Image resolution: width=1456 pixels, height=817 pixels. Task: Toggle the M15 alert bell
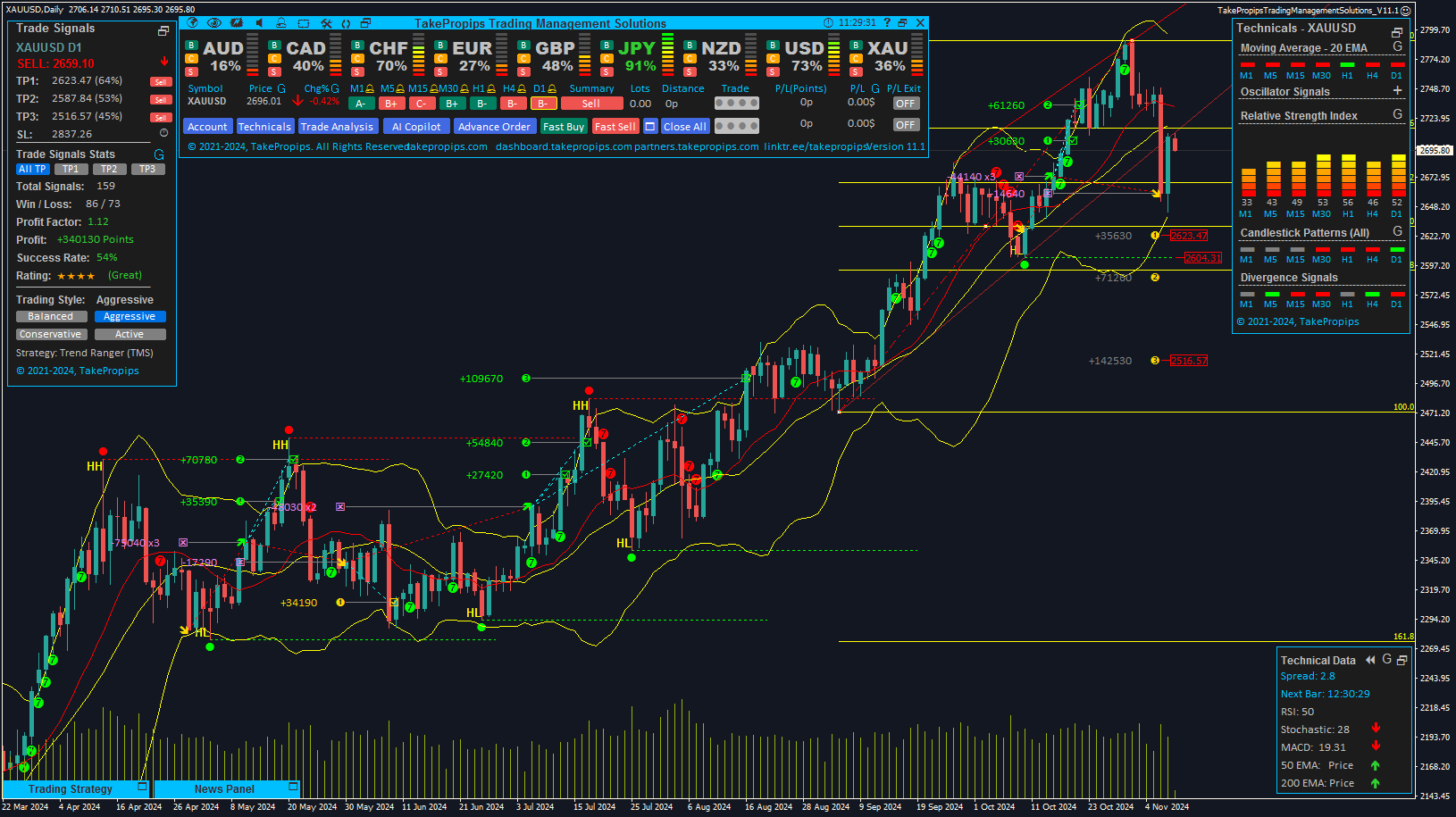click(433, 88)
